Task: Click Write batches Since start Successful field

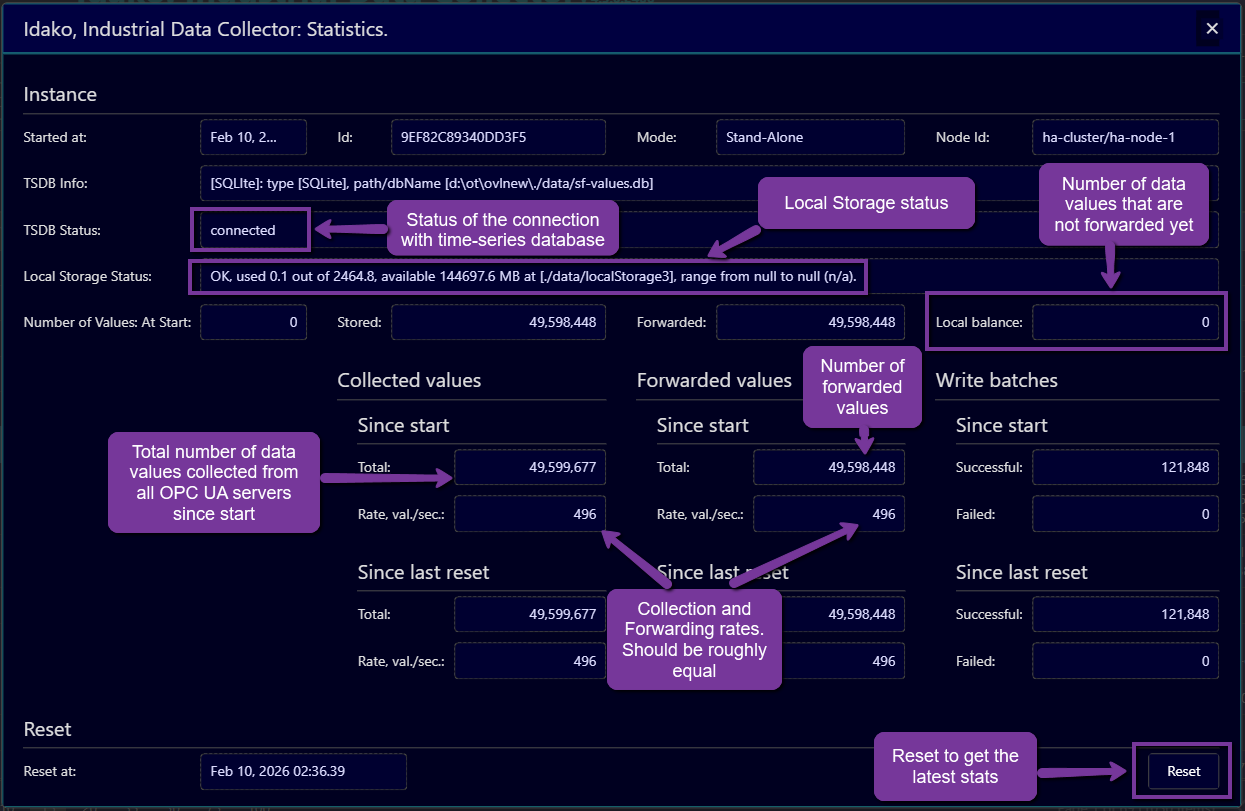Action: pos(1124,467)
